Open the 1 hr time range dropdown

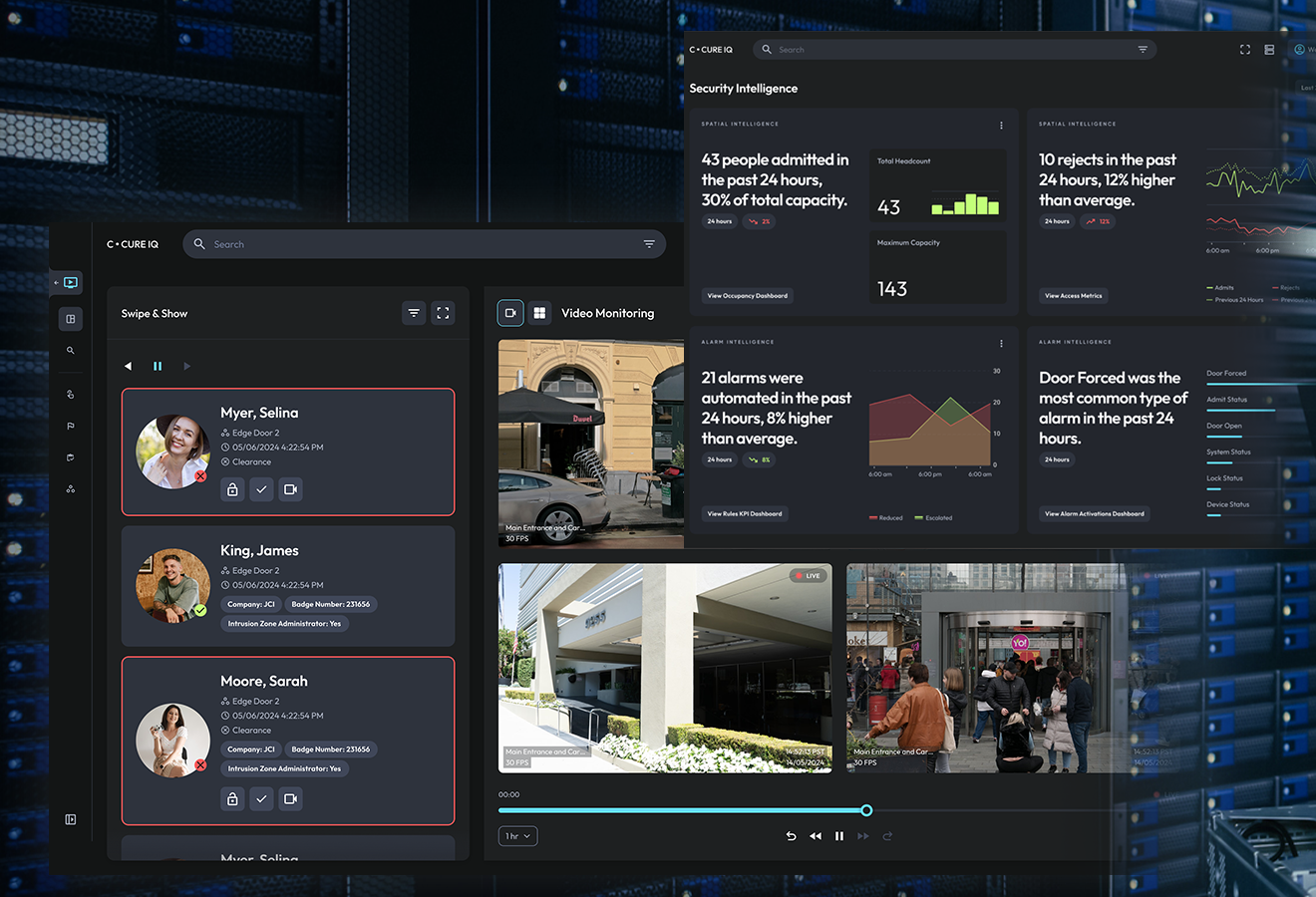point(517,836)
